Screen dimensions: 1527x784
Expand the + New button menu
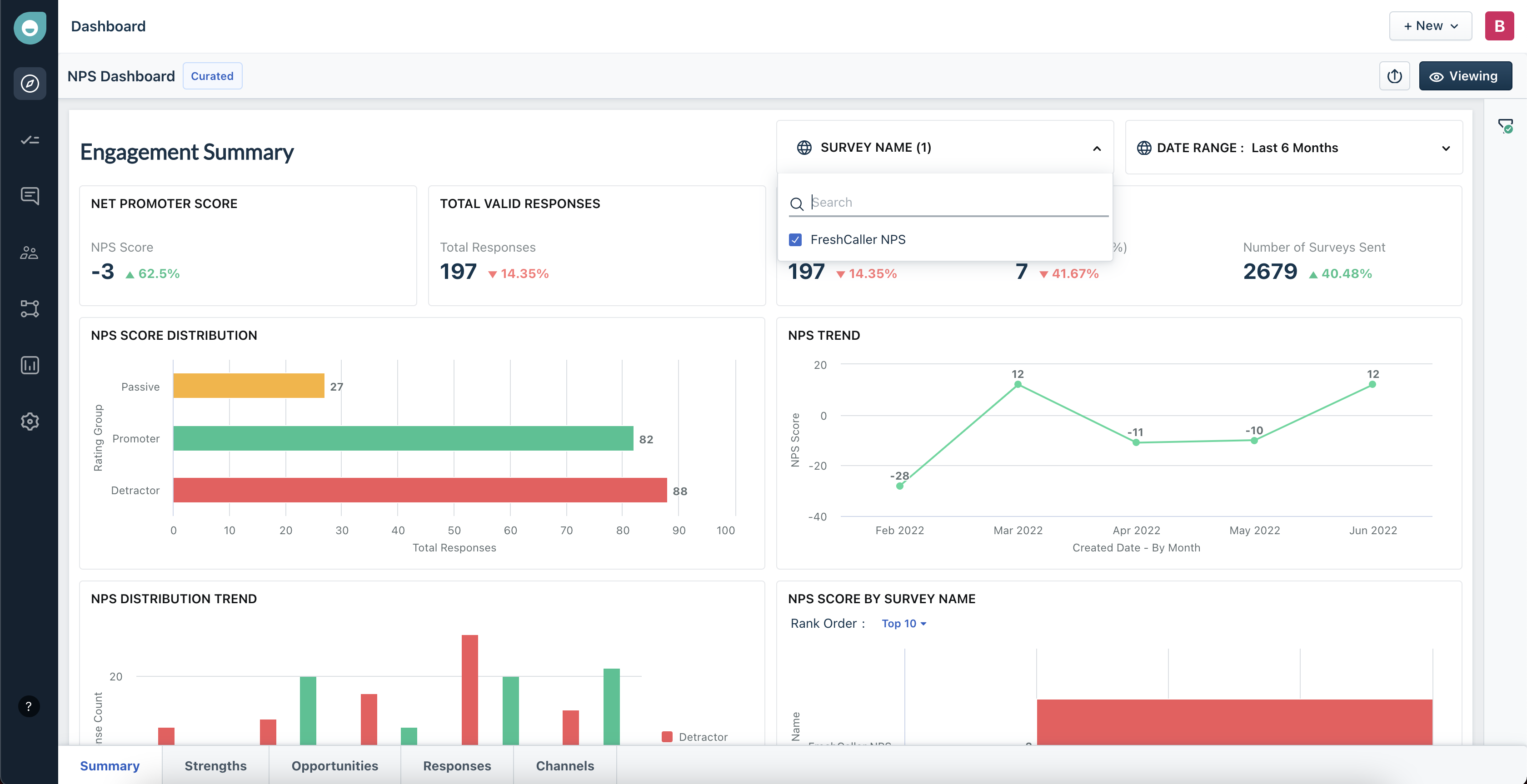1430,25
